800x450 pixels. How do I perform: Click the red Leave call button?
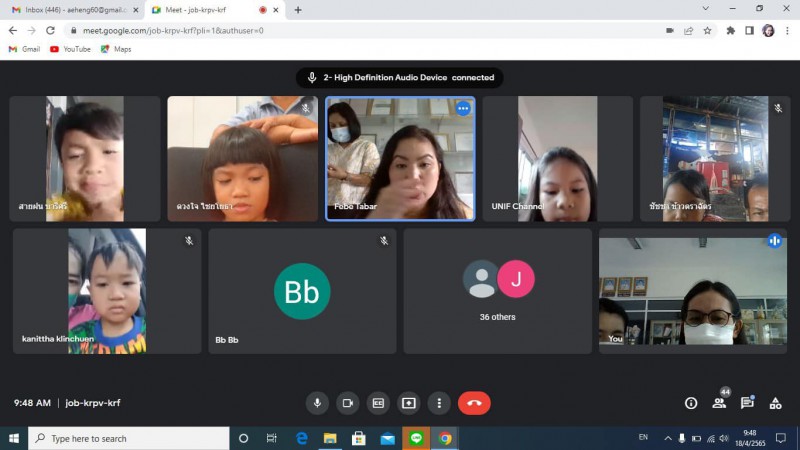click(x=474, y=403)
